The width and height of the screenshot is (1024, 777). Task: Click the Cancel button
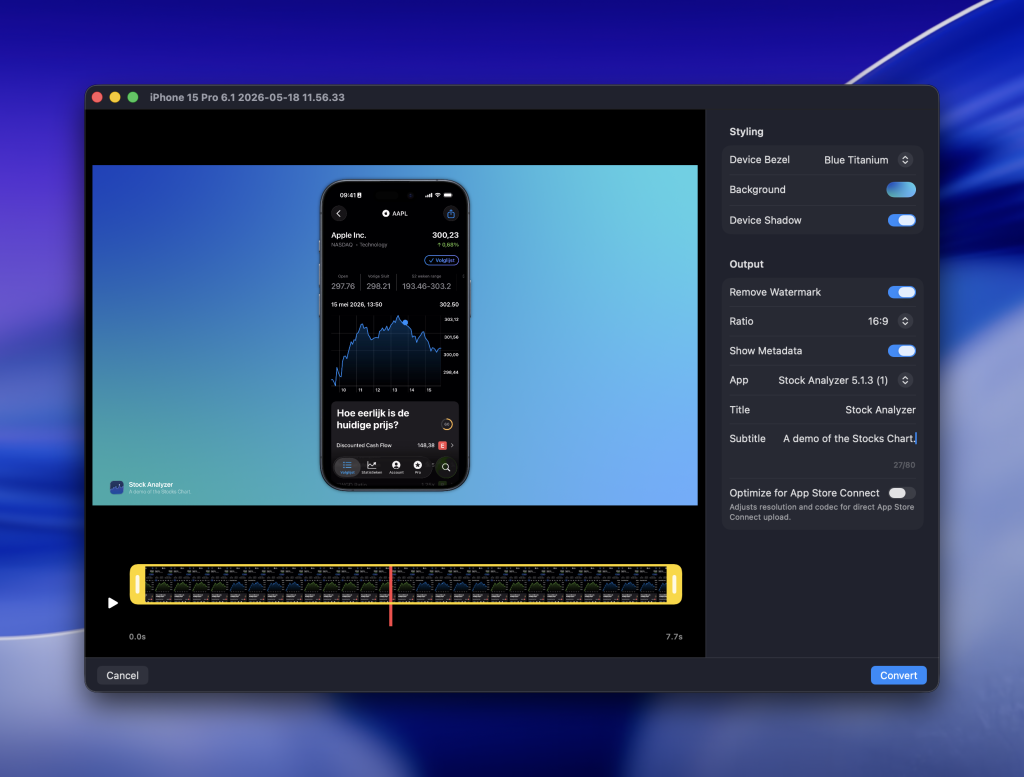click(122, 675)
